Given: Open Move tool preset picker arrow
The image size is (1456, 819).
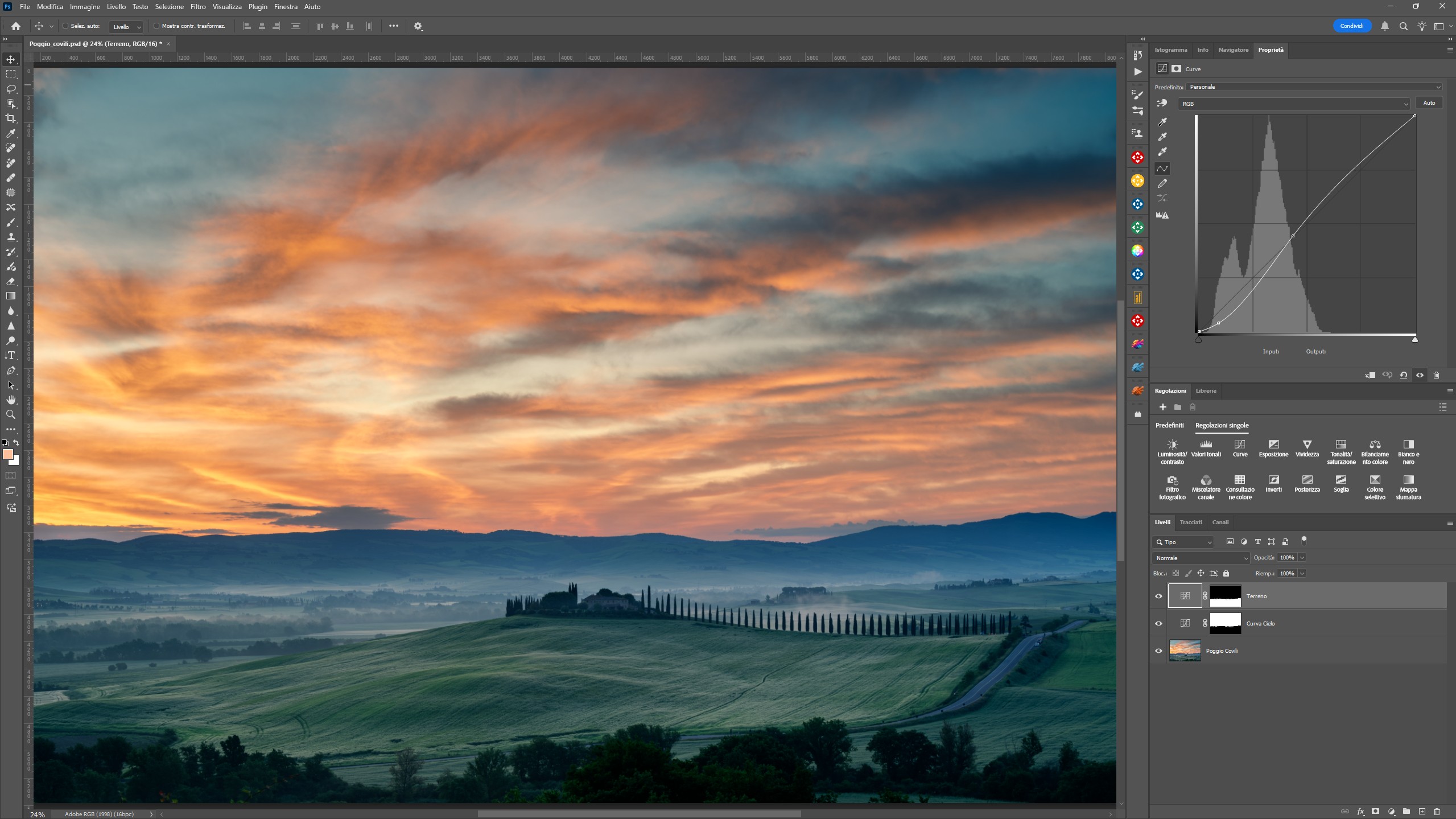Looking at the screenshot, I should (51, 26).
